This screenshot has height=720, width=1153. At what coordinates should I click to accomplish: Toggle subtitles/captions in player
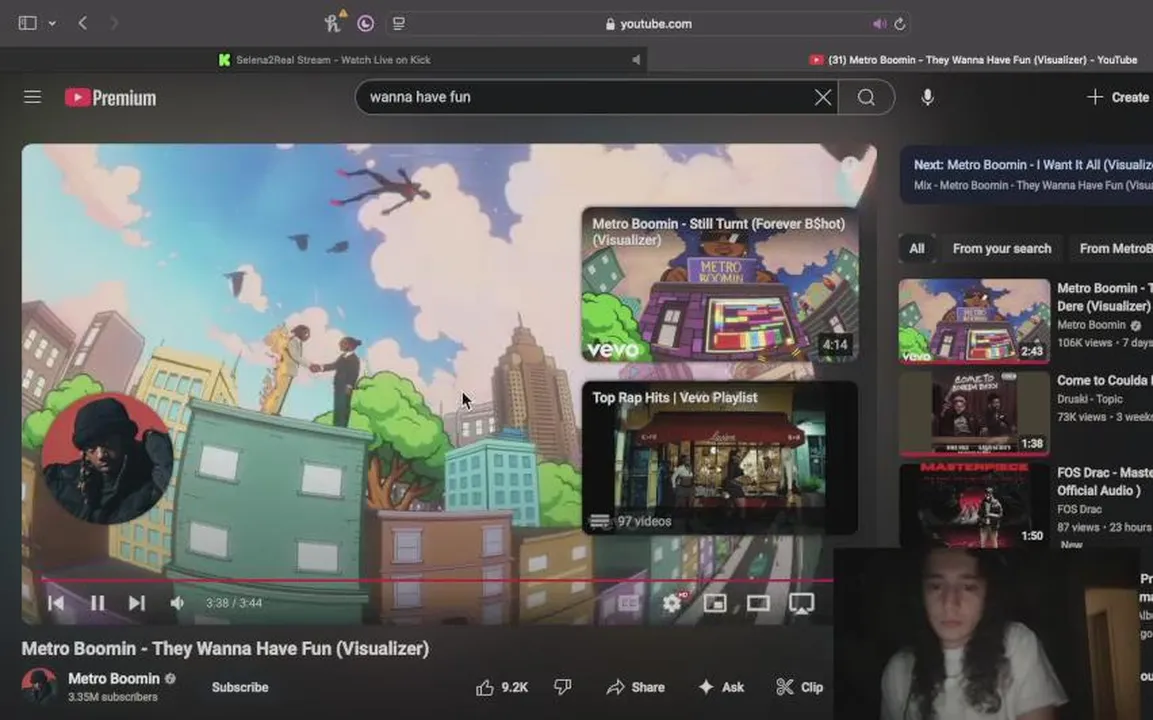coord(628,603)
